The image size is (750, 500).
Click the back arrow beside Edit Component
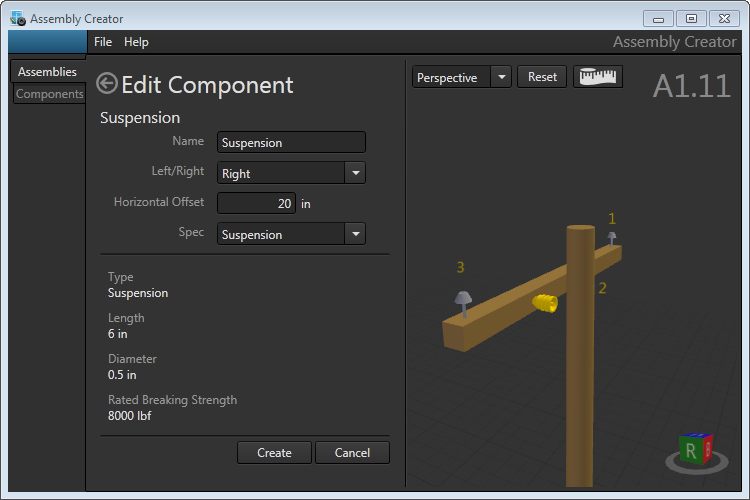pos(107,84)
